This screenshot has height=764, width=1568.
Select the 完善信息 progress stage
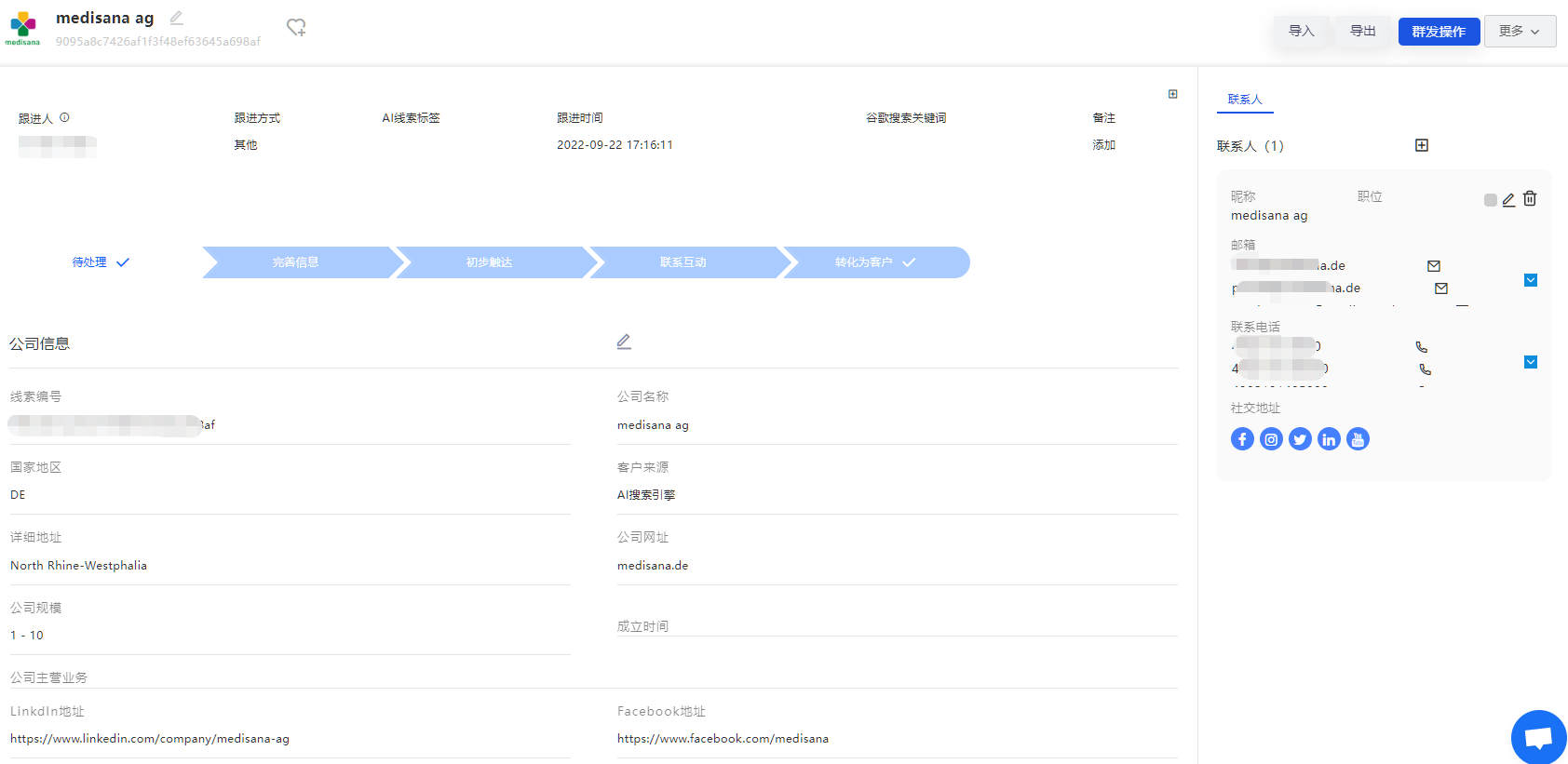296,262
